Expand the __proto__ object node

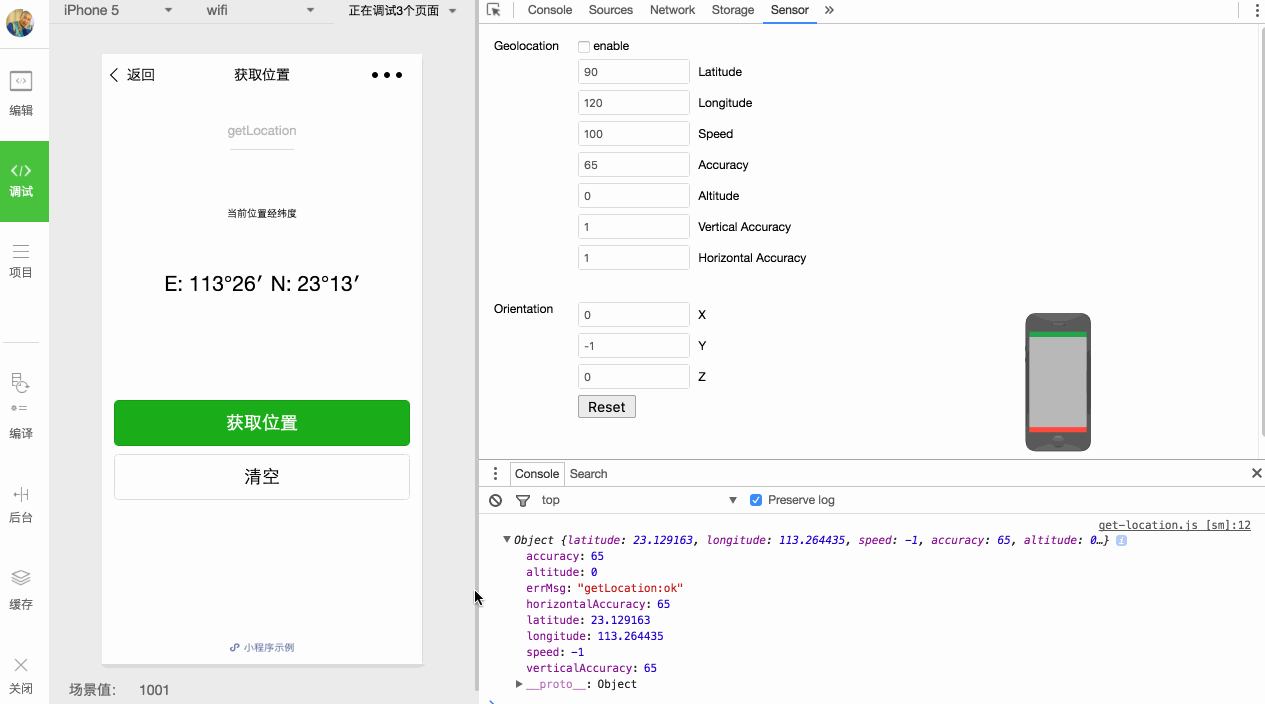519,684
